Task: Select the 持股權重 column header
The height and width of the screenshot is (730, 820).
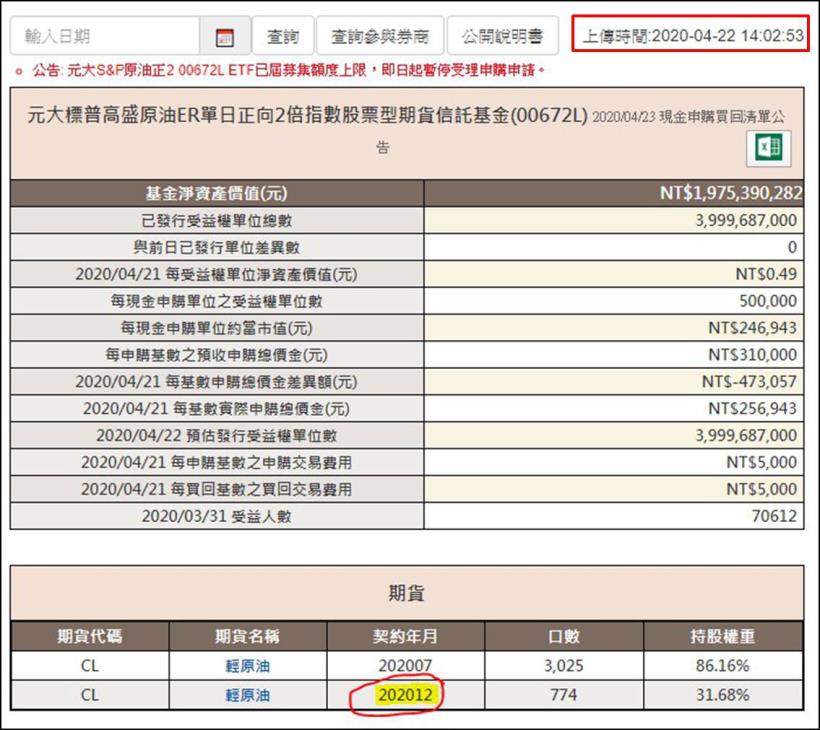Action: coord(722,636)
